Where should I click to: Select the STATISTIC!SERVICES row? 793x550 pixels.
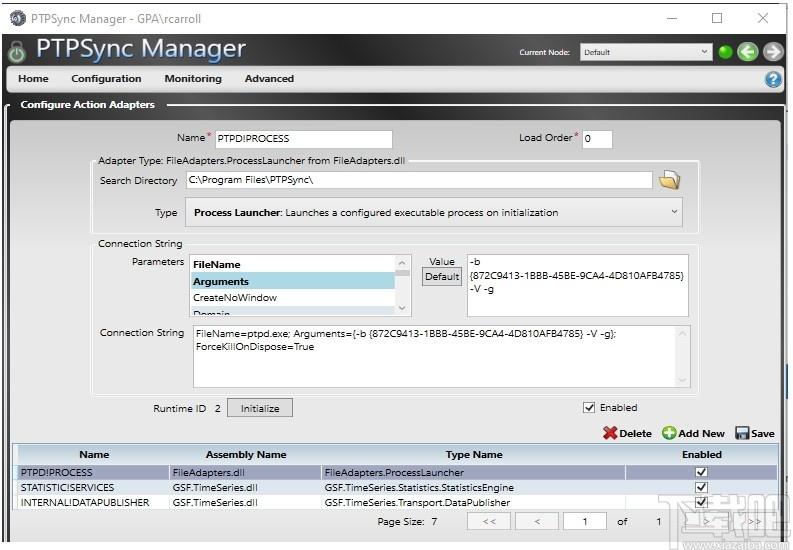[x=398, y=487]
